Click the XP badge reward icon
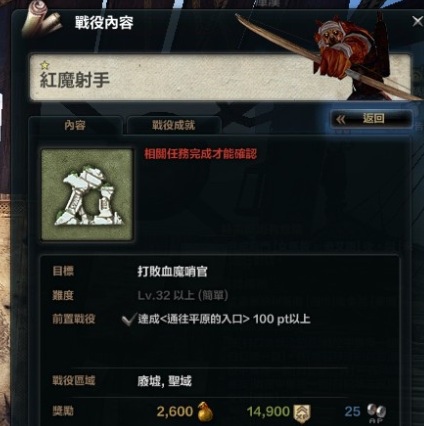Screen dimensions: 424x426 302,413
